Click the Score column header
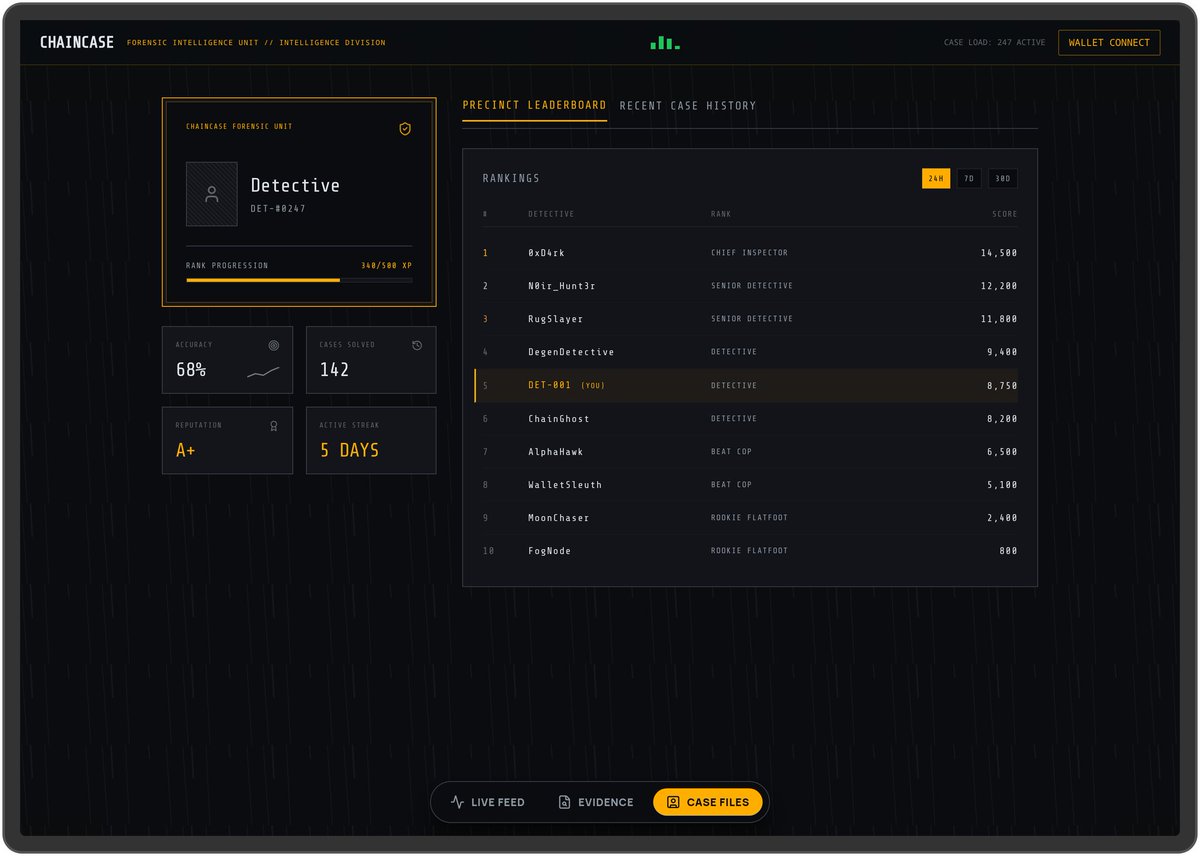Screen dimensions: 1200x856 coord(1005,214)
